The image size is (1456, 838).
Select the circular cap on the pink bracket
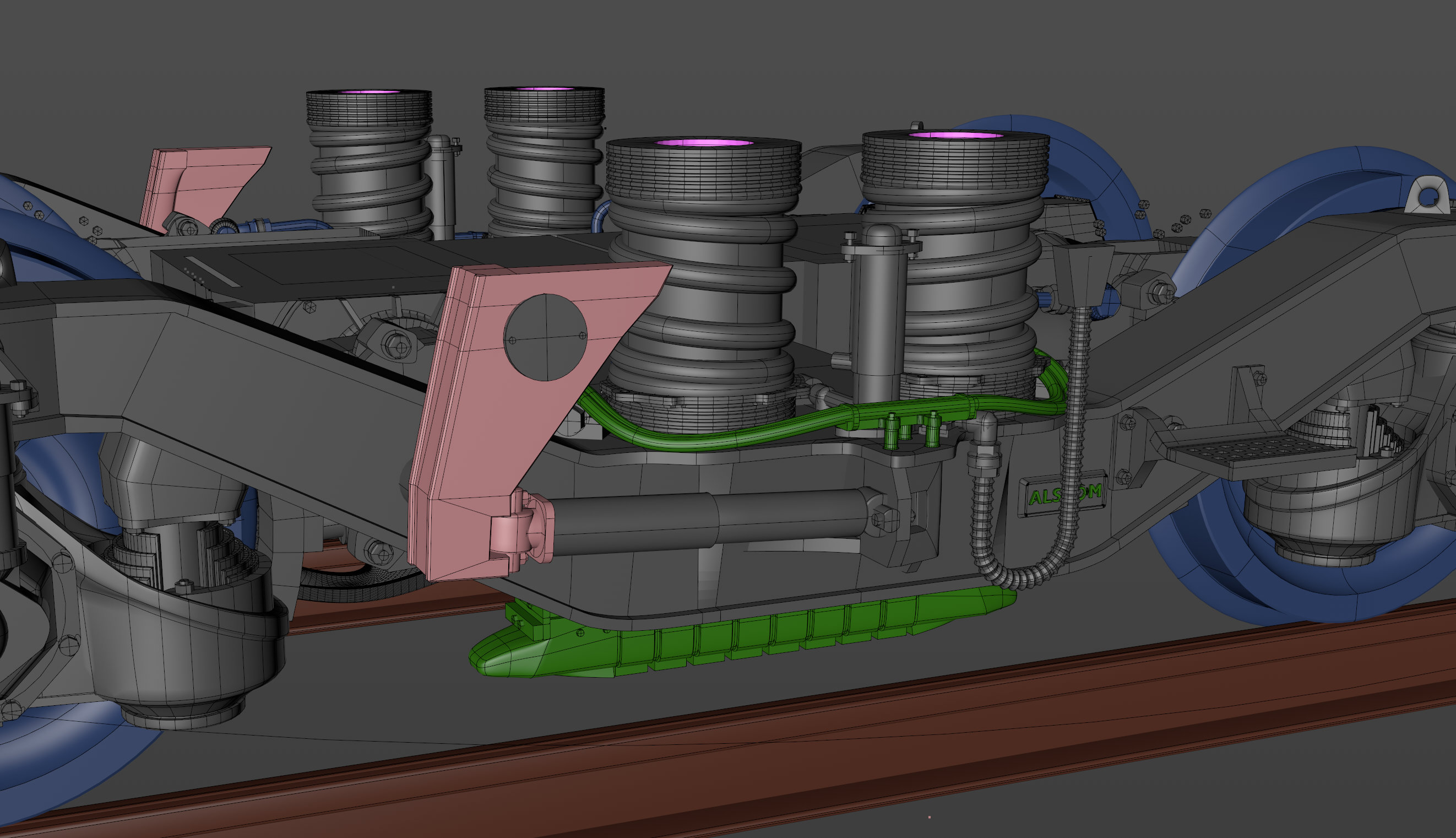click(545, 337)
